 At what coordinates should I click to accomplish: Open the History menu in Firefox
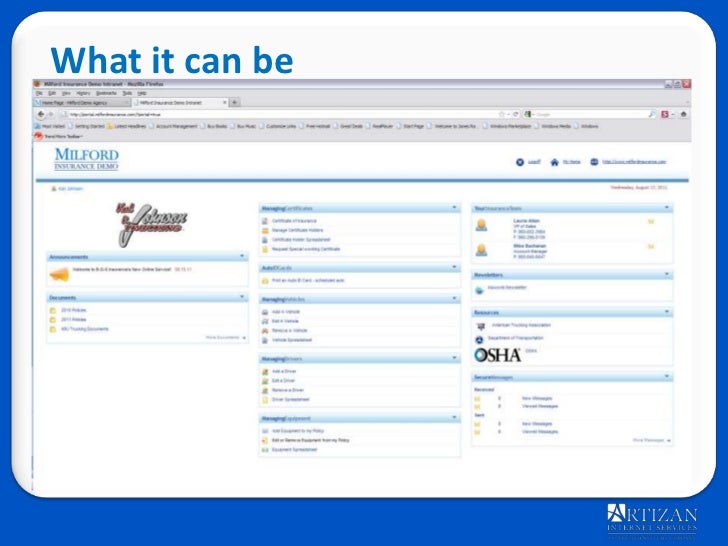83,93
